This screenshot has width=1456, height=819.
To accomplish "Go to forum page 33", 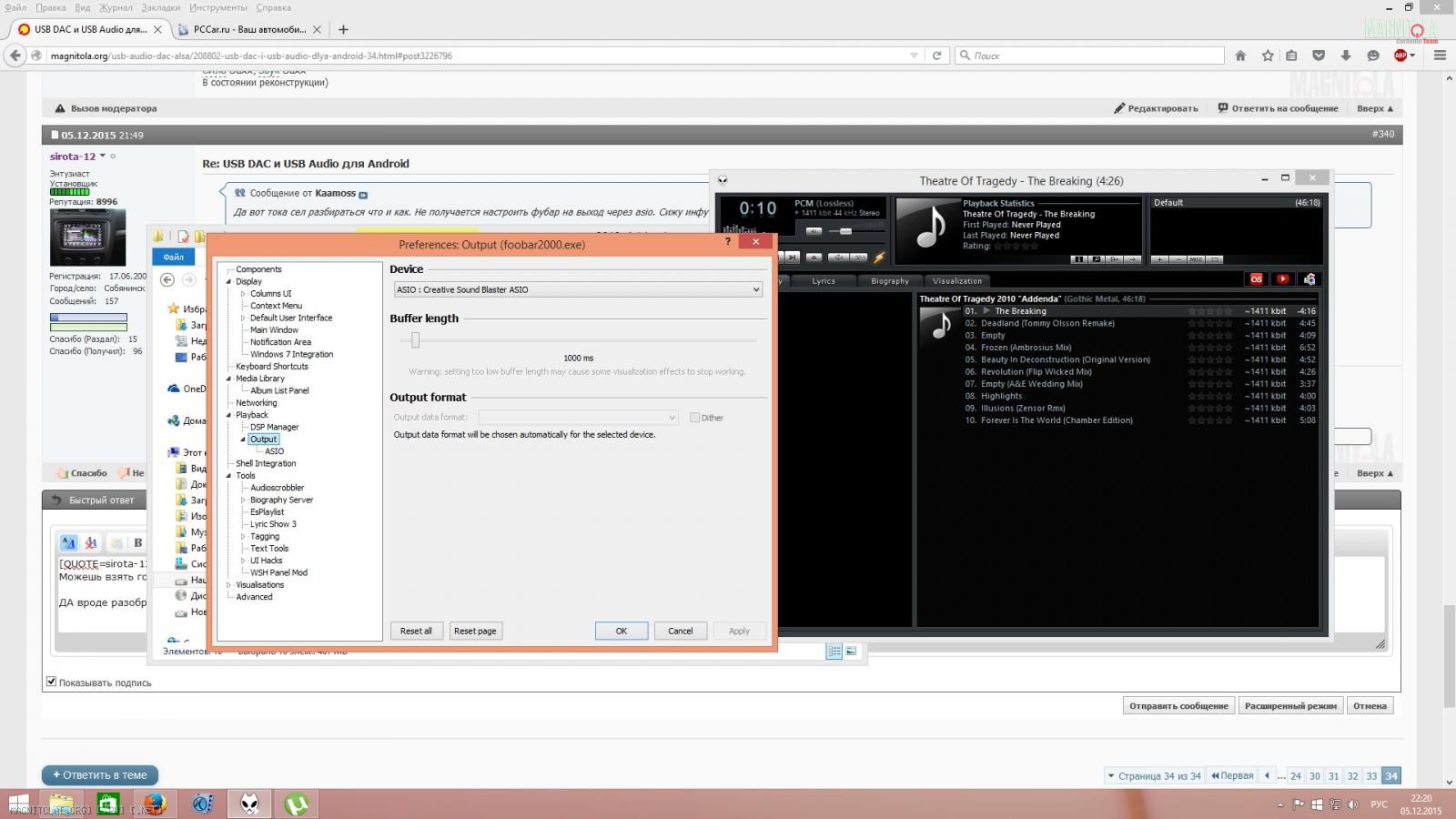I will pos(1371,776).
